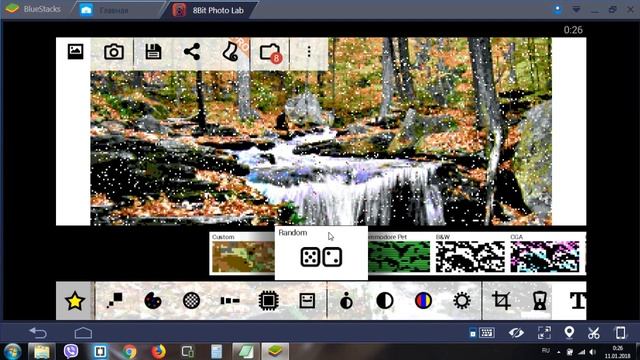Open BlueStacks taskbar icon
The height and width of the screenshot is (360, 640).
(x=275, y=351)
